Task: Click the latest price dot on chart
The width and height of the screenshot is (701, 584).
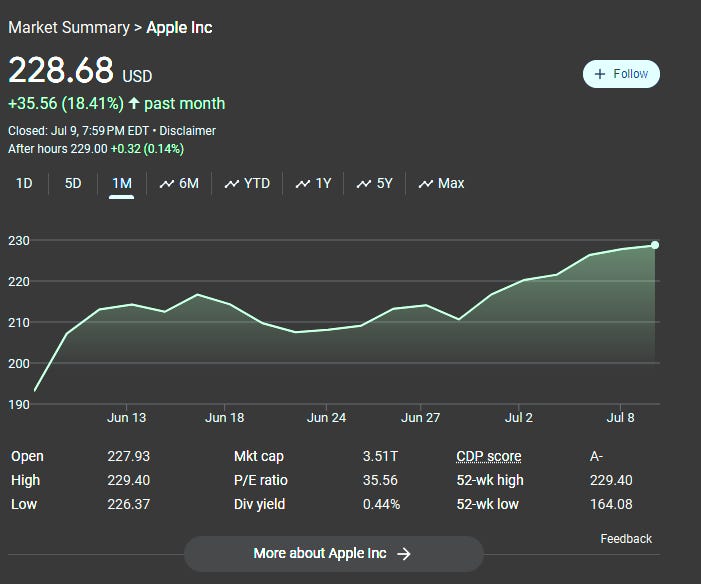Action: coord(655,245)
